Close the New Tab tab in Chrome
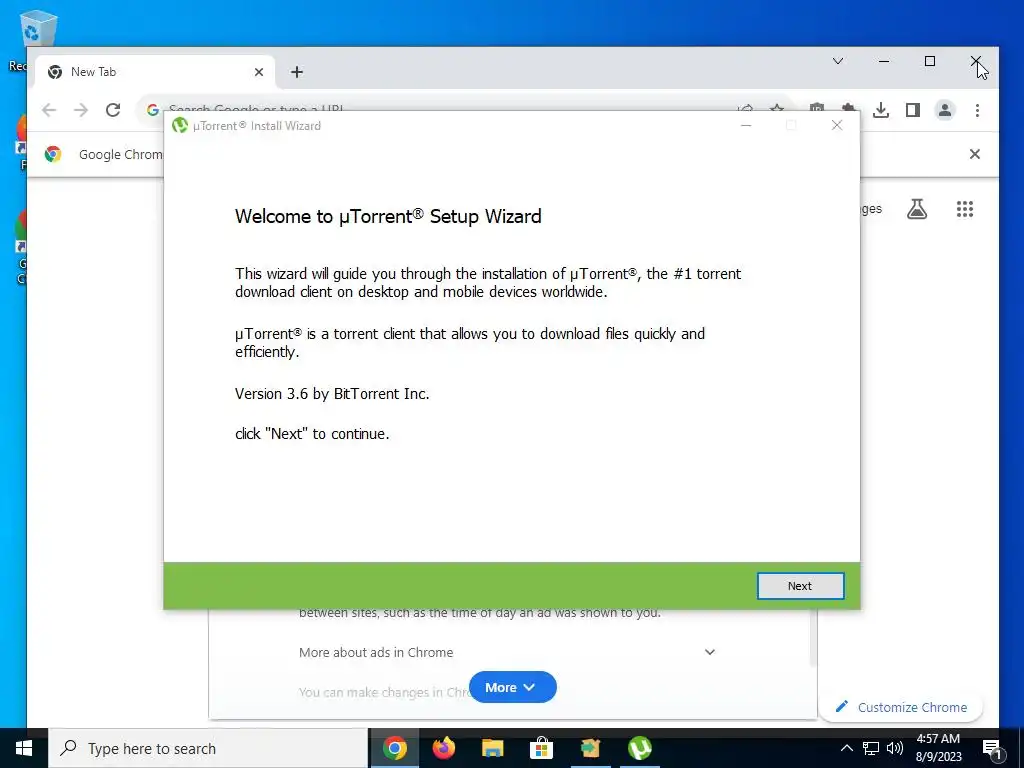Viewport: 1024px width, 768px height. tap(259, 72)
